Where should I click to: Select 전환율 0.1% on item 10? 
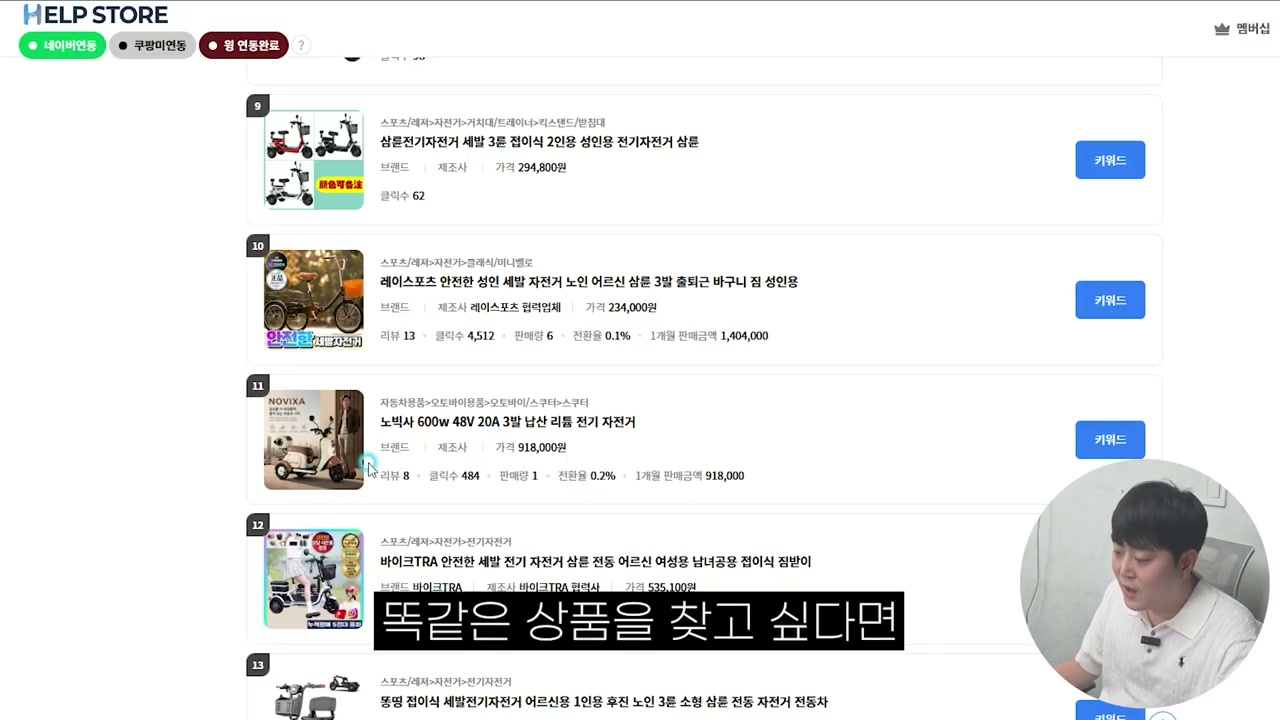coord(601,336)
